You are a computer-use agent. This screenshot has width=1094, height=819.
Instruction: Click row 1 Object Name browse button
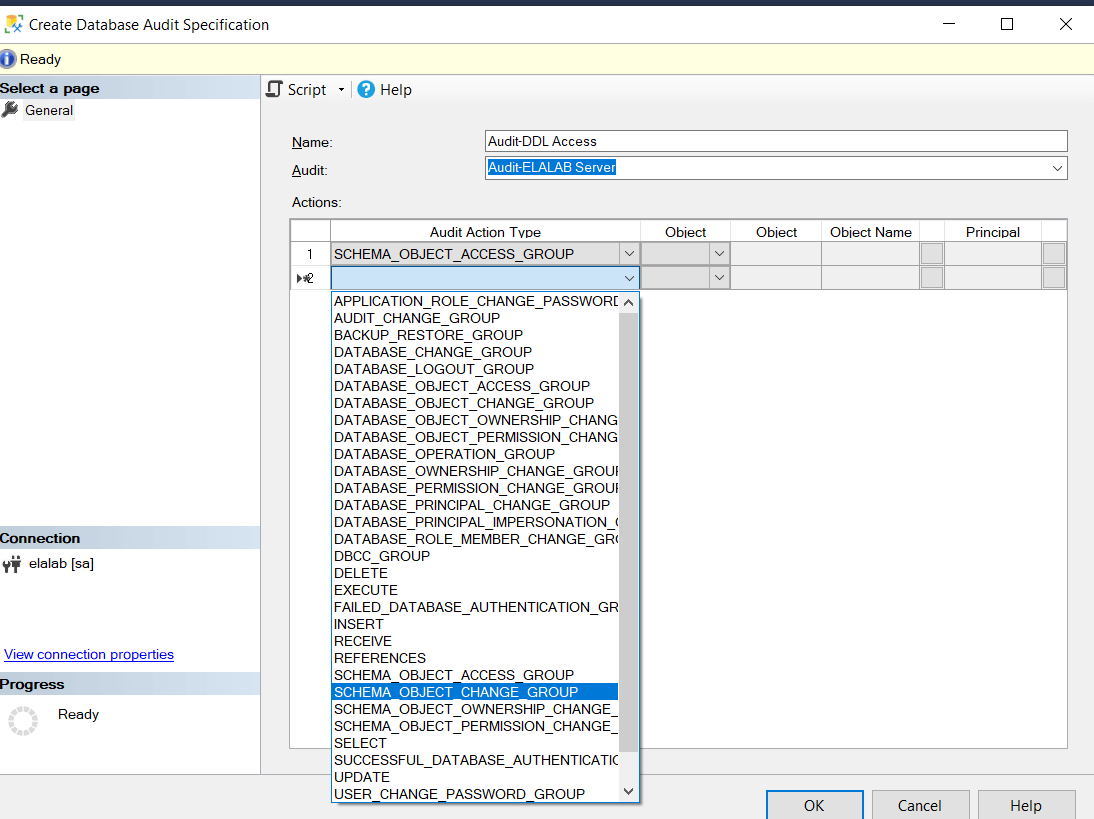(931, 254)
